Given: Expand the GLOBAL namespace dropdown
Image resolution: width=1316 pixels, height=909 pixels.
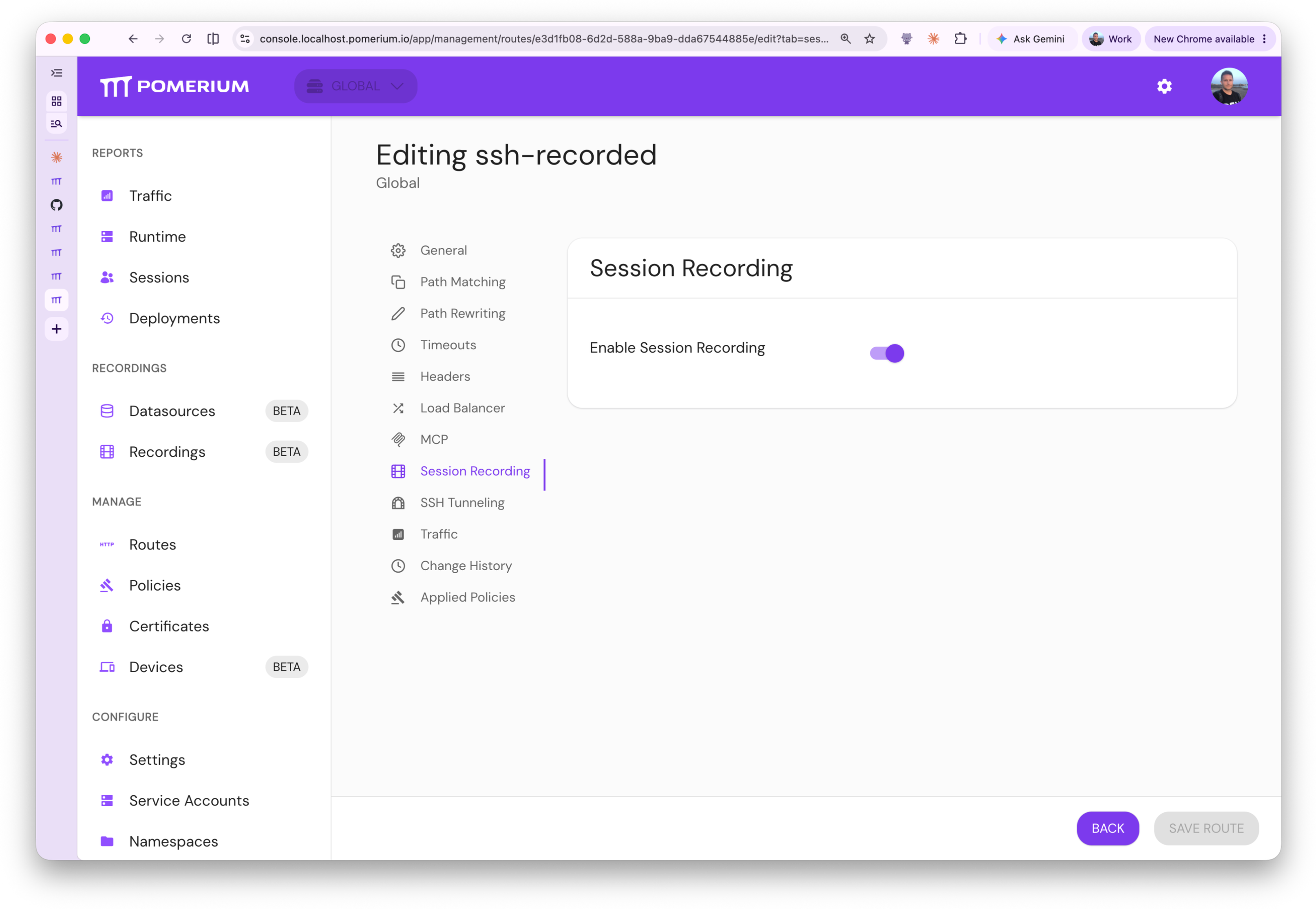Looking at the screenshot, I should coord(355,86).
